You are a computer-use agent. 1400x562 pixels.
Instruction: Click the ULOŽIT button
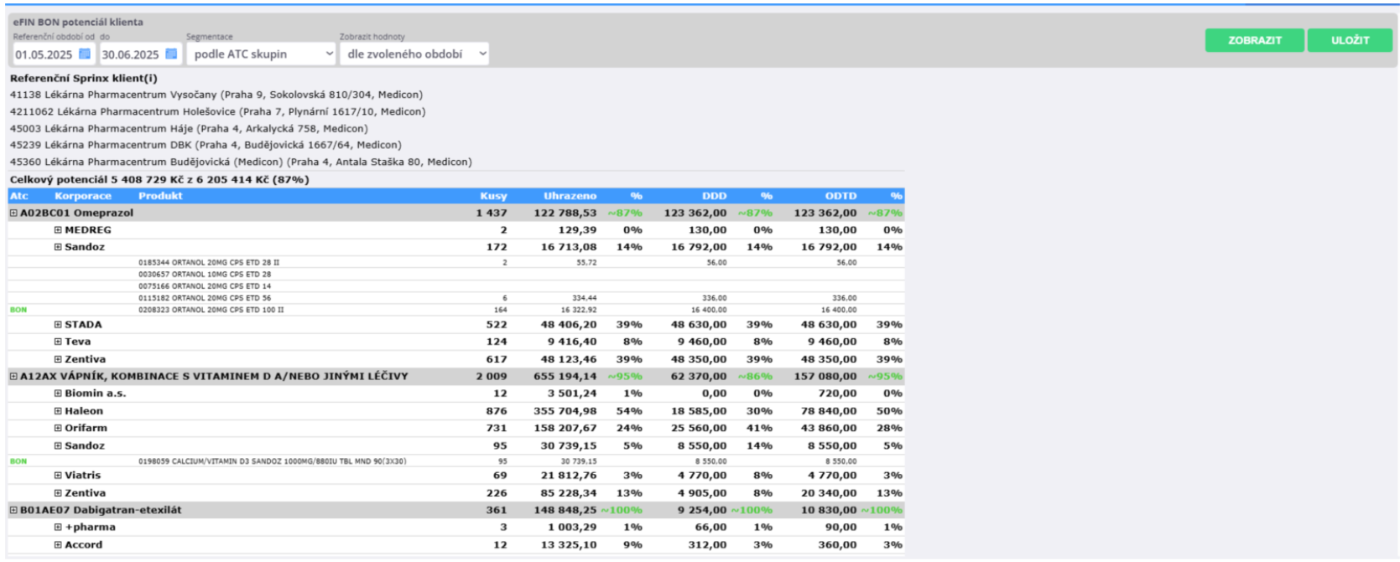[x=1348, y=40]
